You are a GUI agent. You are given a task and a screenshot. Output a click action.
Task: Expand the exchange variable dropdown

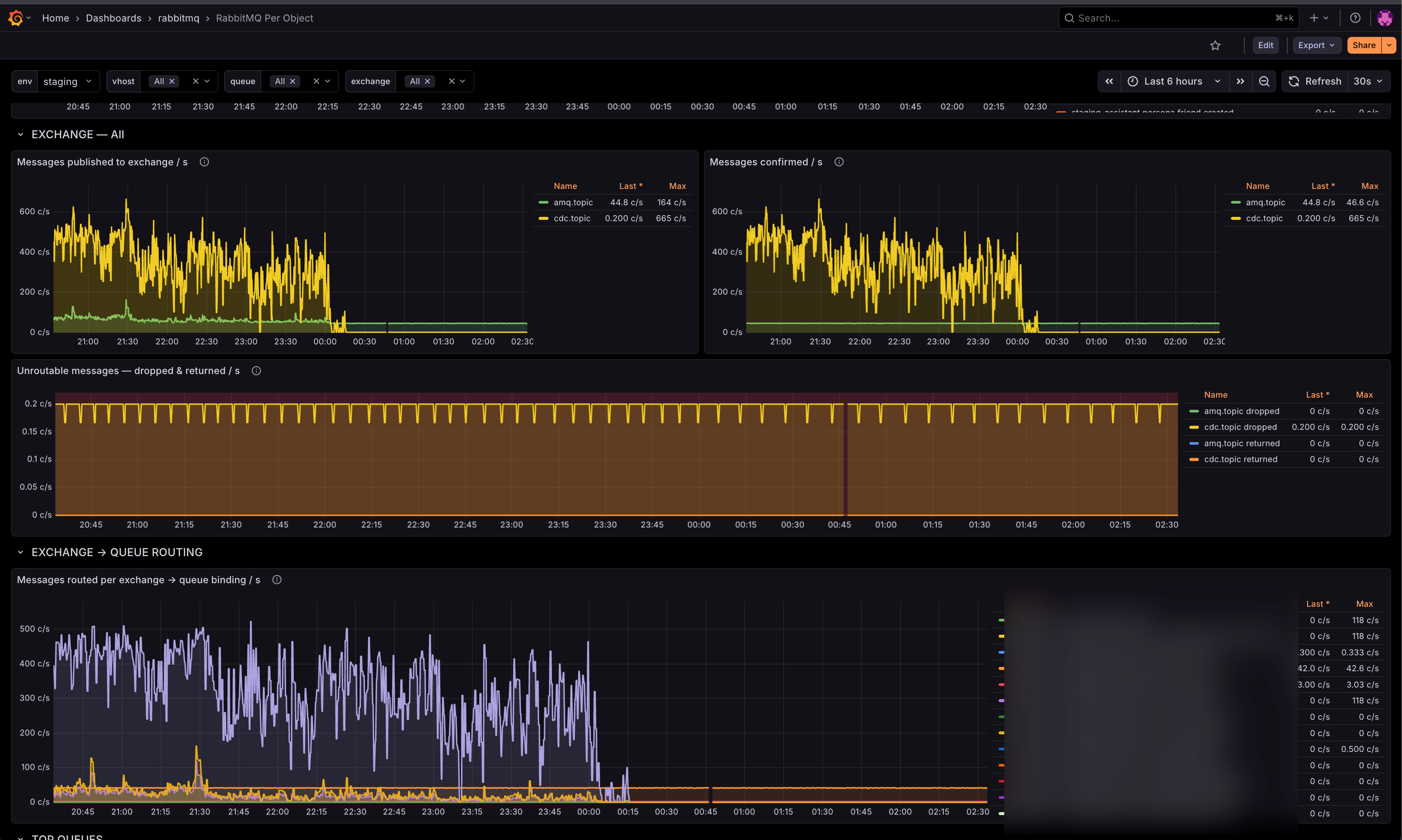(463, 82)
